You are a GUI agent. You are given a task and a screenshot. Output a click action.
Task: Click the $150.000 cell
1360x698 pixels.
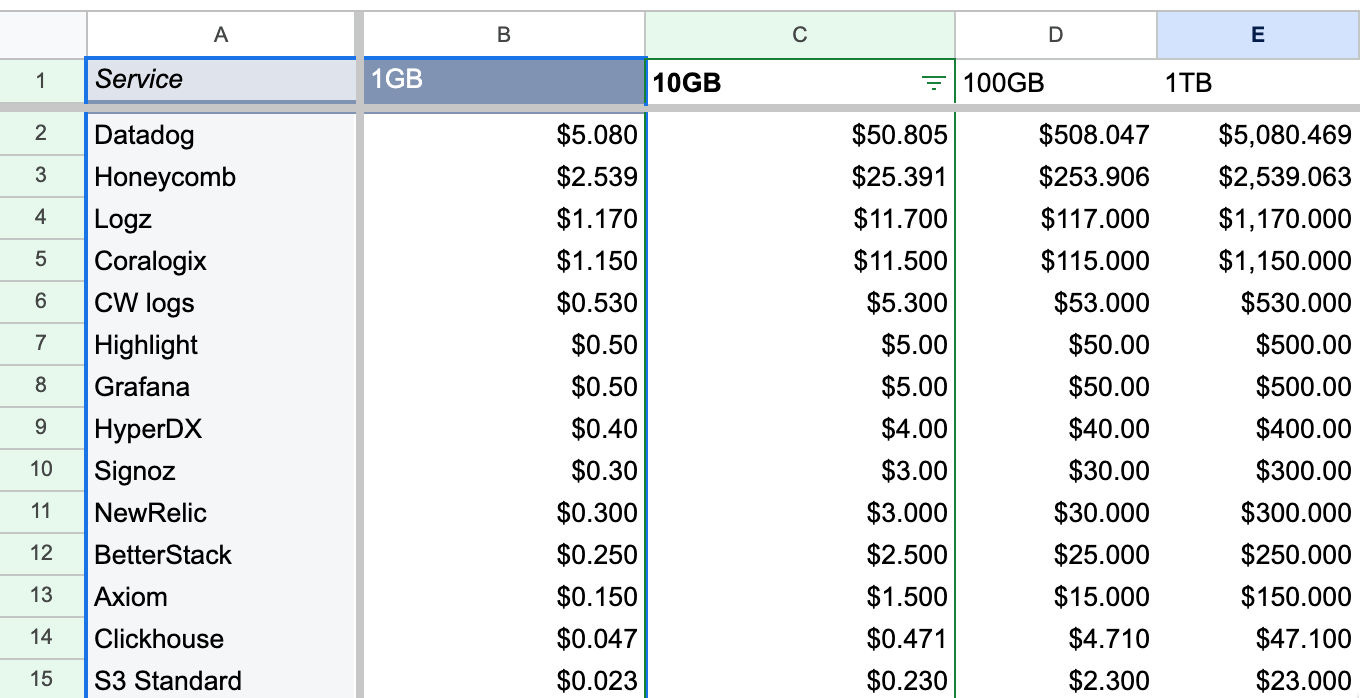click(1258, 596)
